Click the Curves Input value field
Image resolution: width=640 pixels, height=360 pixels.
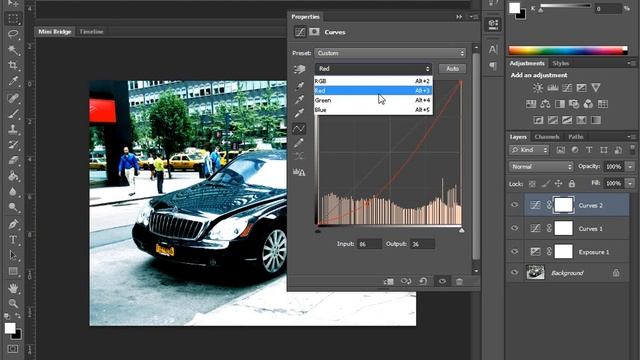coord(369,244)
